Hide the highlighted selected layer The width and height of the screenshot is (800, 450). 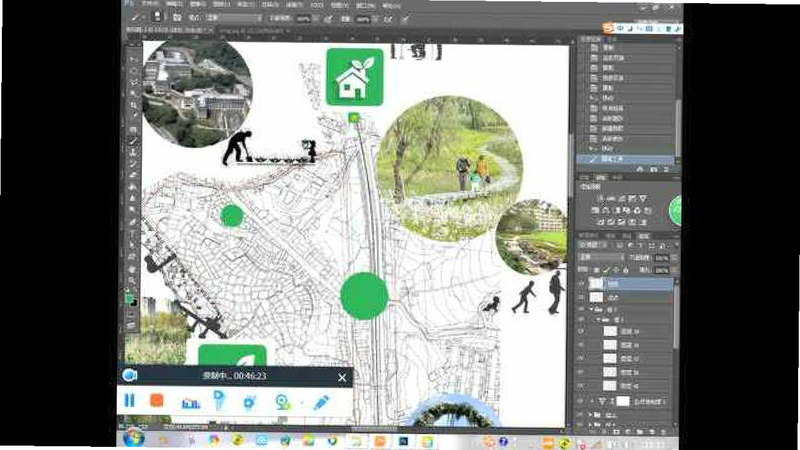tap(582, 284)
